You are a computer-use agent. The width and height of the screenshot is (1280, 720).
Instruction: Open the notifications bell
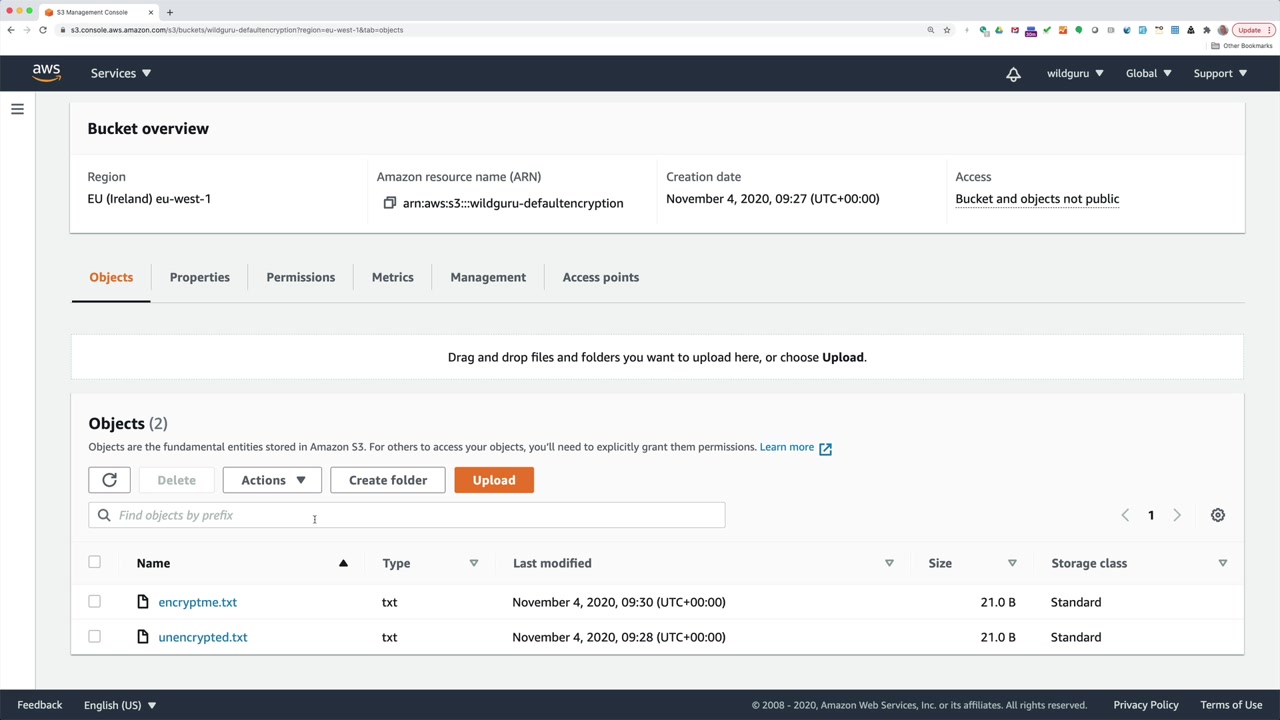point(1013,74)
